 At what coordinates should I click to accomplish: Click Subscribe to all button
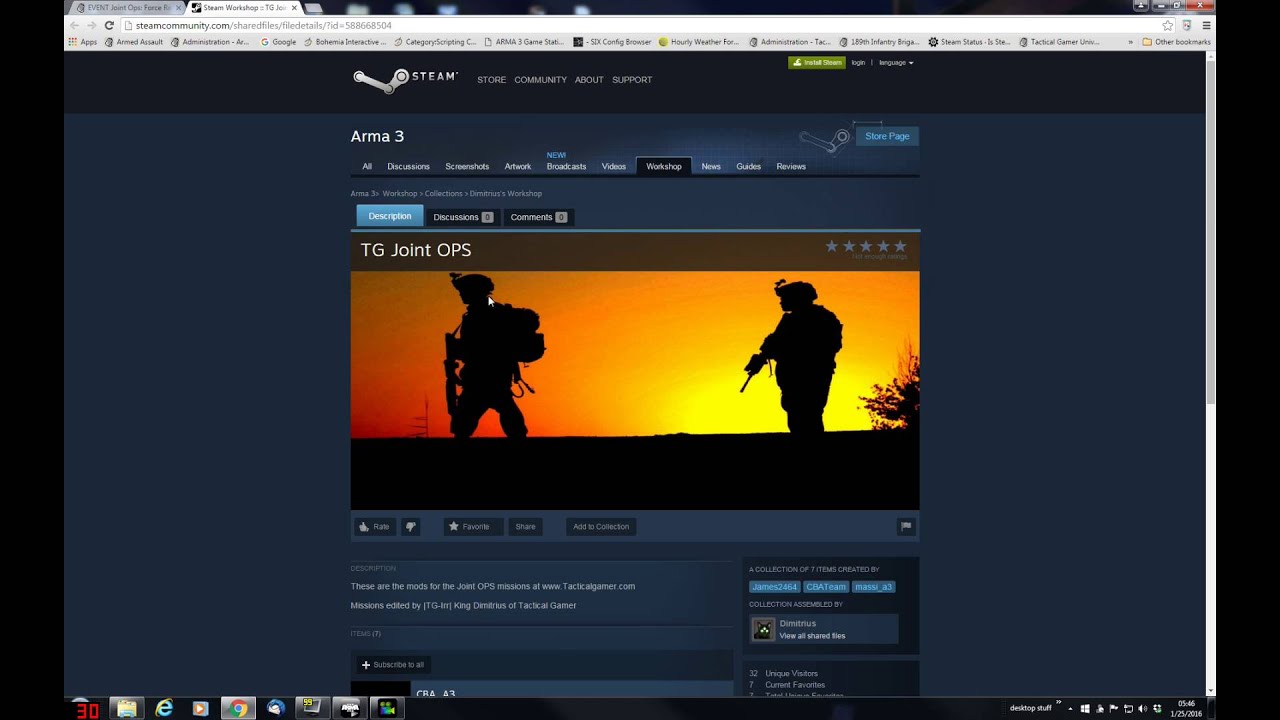click(x=393, y=664)
